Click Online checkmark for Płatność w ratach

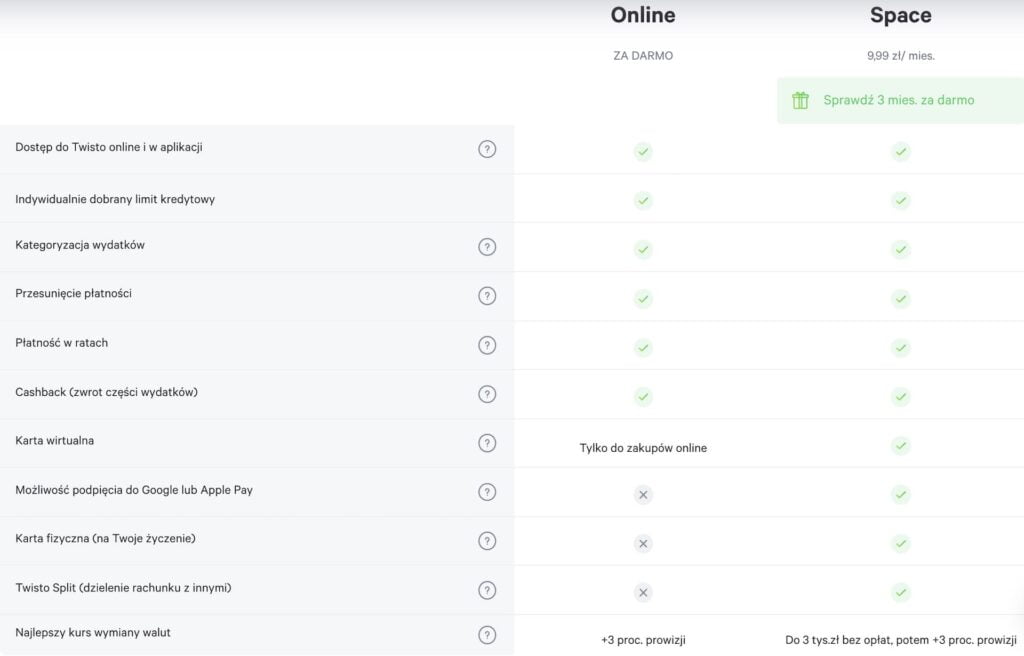click(x=643, y=348)
